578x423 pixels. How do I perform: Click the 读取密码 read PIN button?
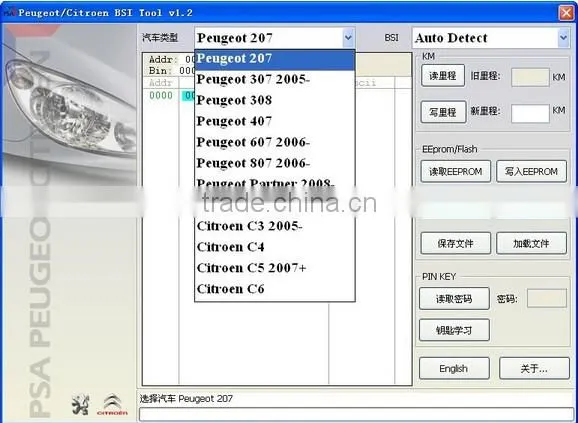coord(454,298)
